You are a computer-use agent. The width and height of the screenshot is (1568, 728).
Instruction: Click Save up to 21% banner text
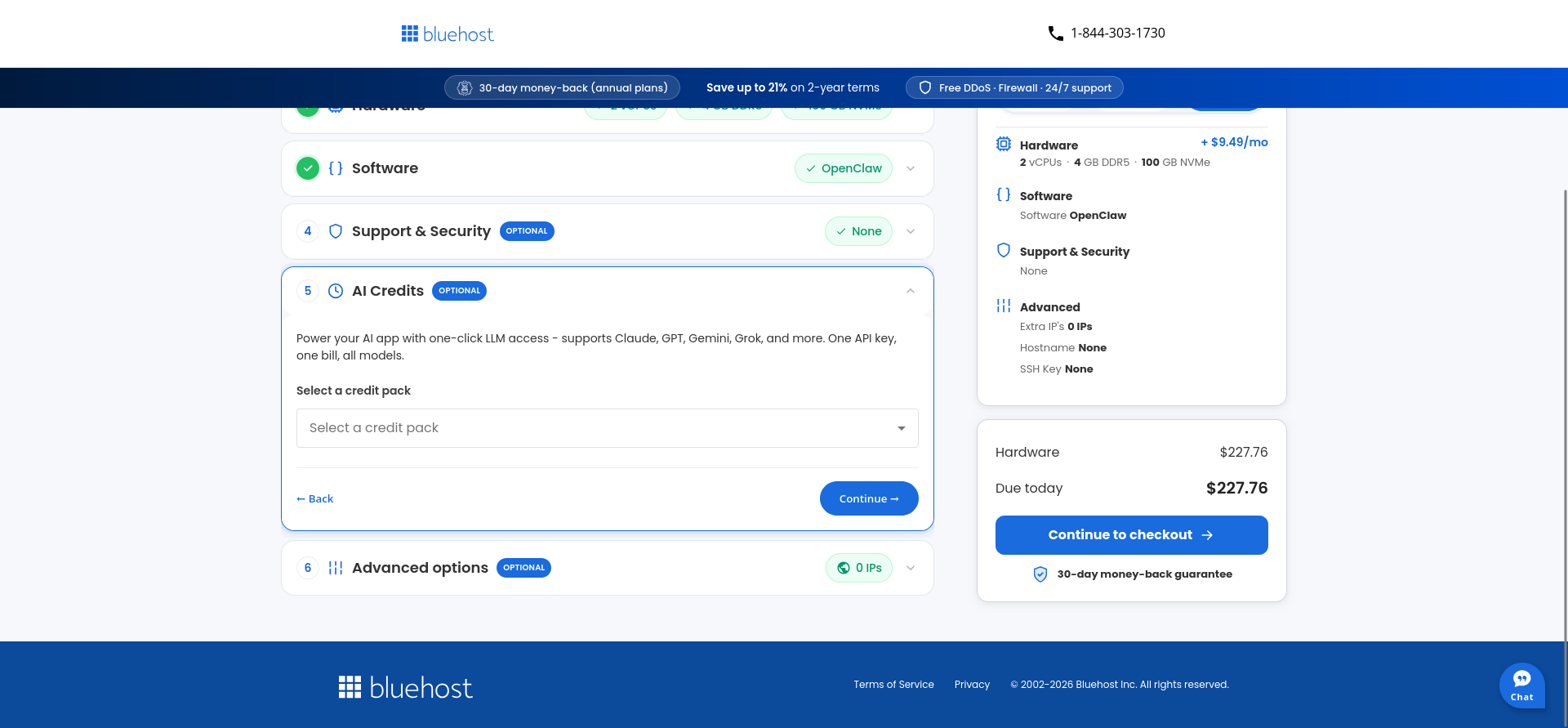793,88
